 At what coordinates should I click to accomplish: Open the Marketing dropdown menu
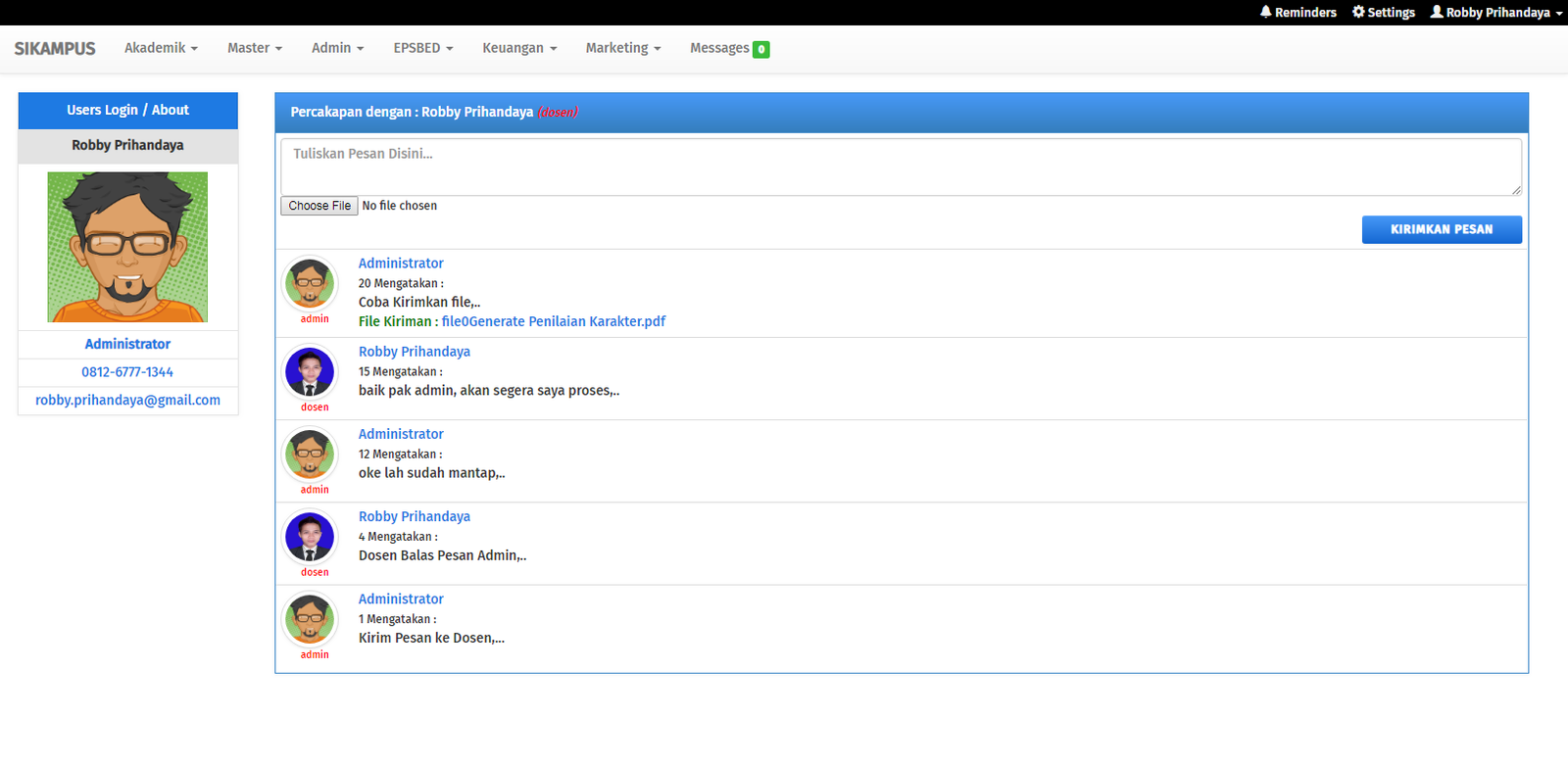[622, 48]
